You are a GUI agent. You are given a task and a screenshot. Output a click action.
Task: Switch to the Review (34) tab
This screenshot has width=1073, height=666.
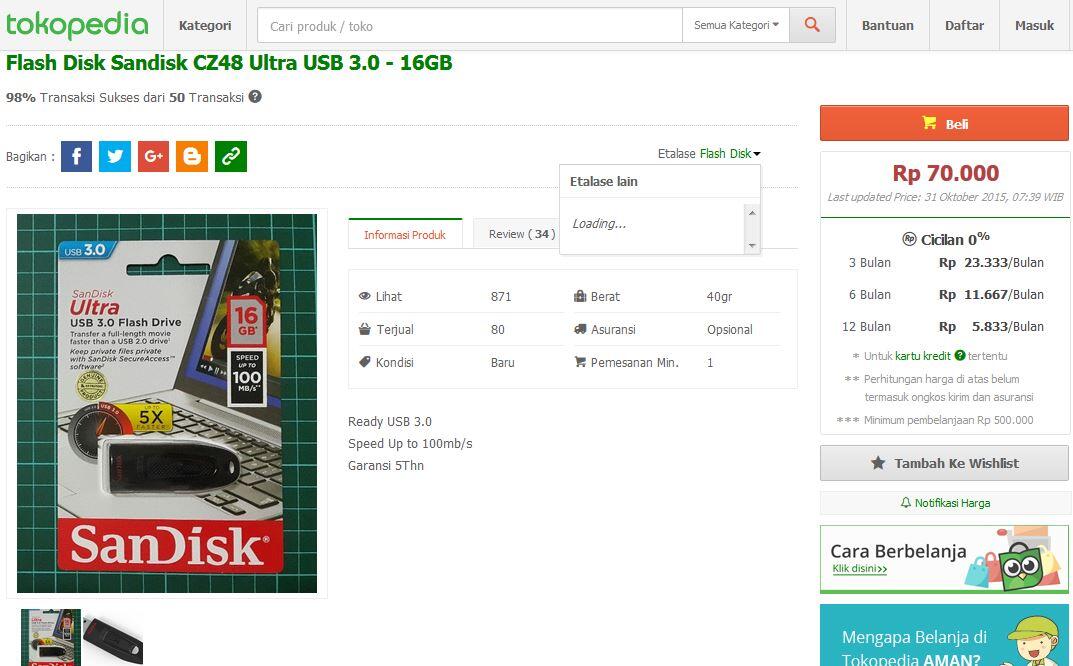521,234
